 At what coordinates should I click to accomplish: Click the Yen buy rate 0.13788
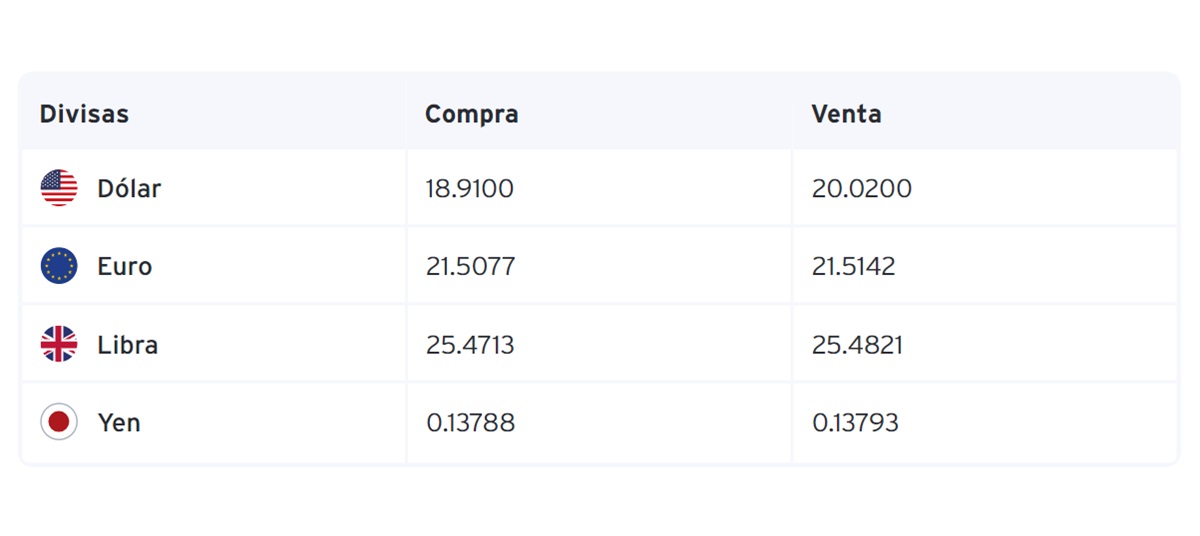[471, 422]
